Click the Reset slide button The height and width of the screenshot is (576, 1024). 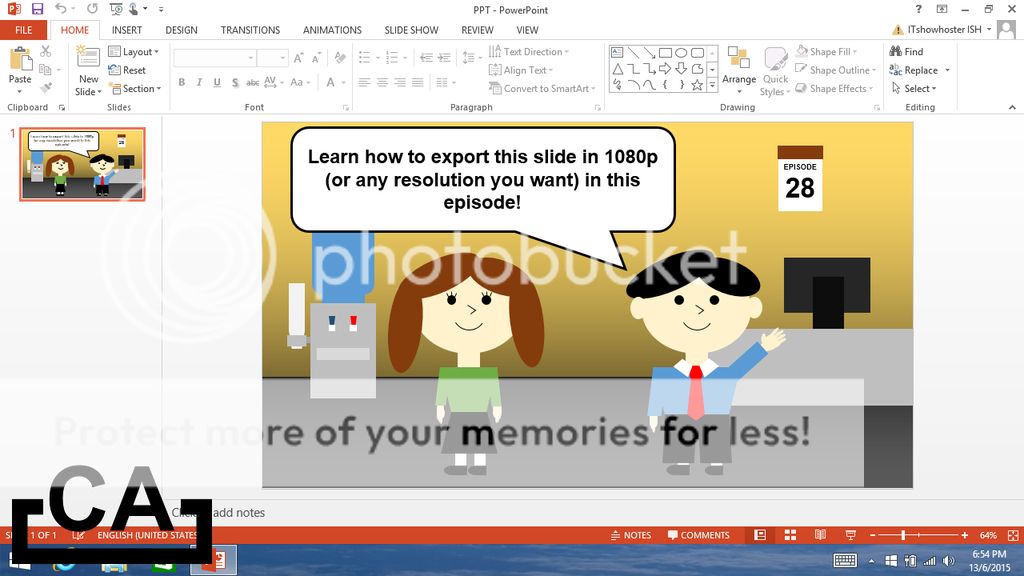(x=128, y=70)
